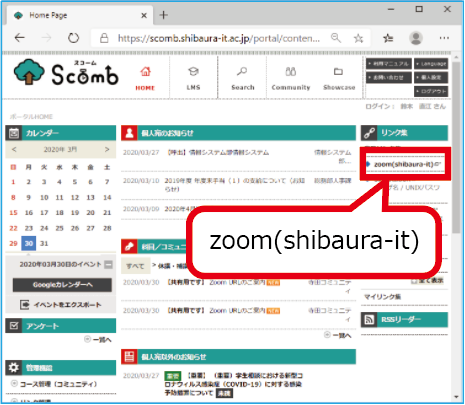Open the favorites list icon
This screenshot has width=465, height=405.
(388, 38)
